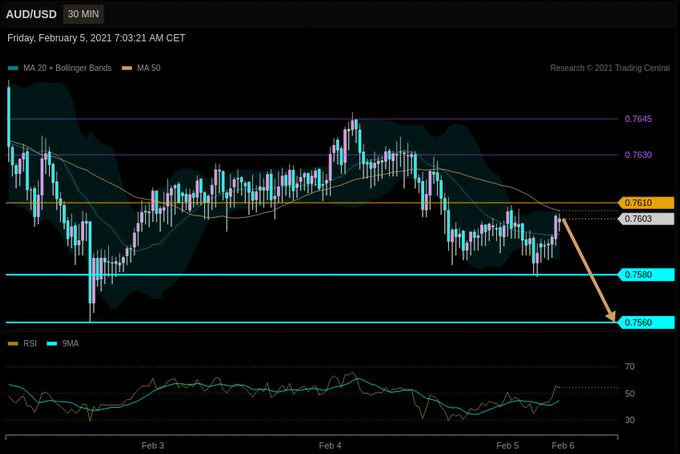The height and width of the screenshot is (454, 680).
Task: Click the orange 0.7610 pivot price tag
Action: pyautogui.click(x=646, y=203)
